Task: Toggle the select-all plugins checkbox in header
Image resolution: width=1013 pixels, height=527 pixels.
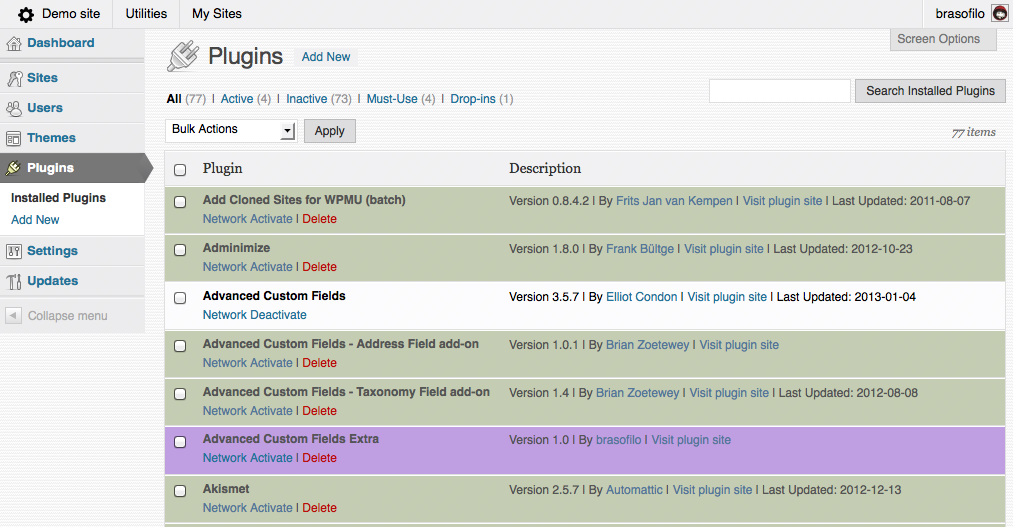Action: [180, 170]
